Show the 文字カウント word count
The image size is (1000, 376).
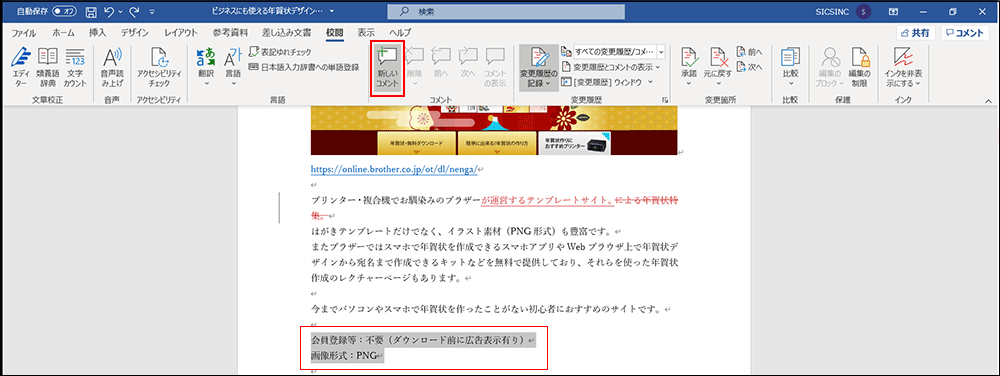(x=75, y=68)
